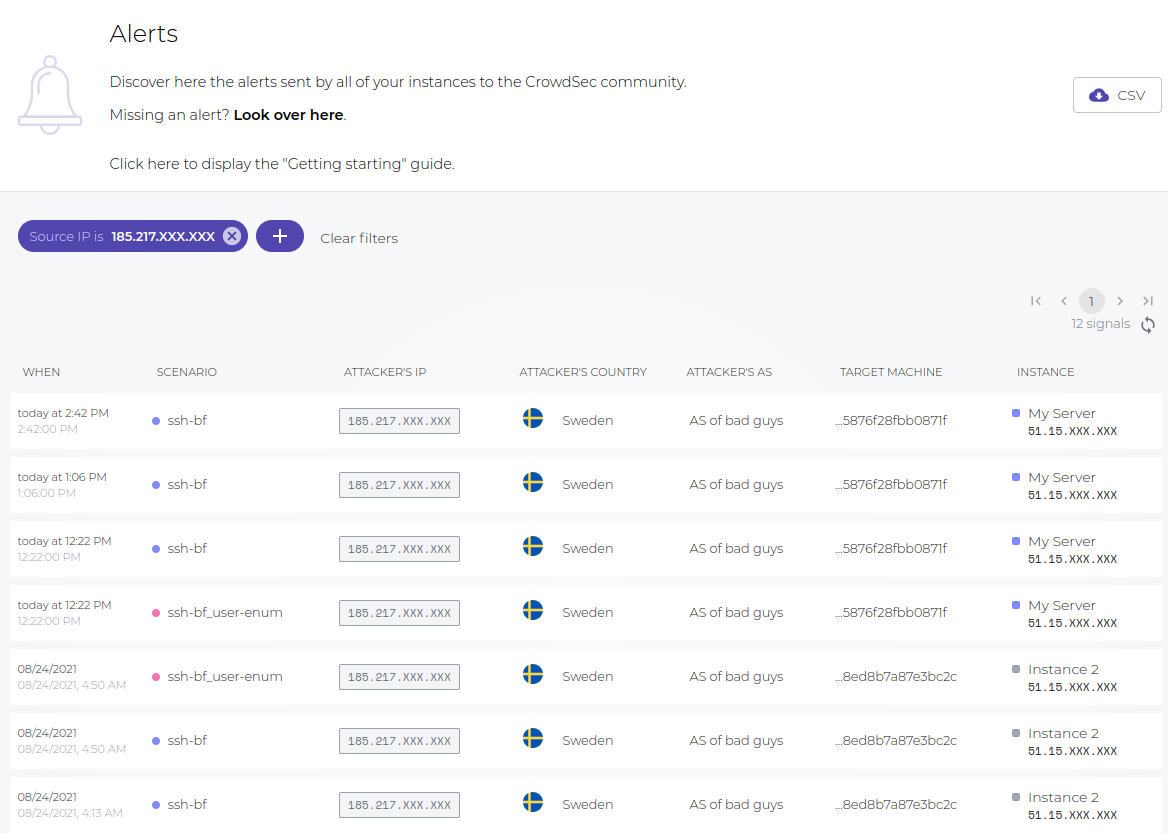
Task: Open the 'Look over here' link
Action: 288,114
